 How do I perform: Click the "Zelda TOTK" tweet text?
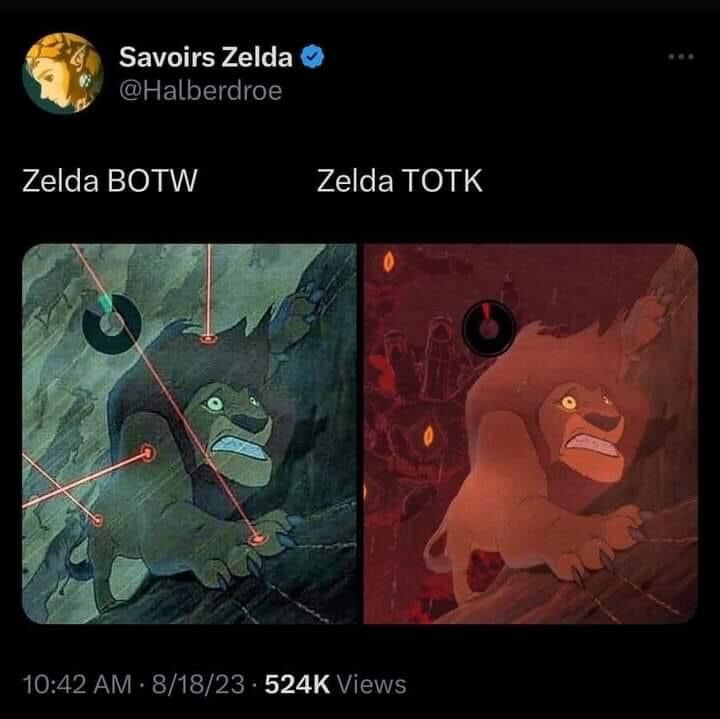point(400,183)
